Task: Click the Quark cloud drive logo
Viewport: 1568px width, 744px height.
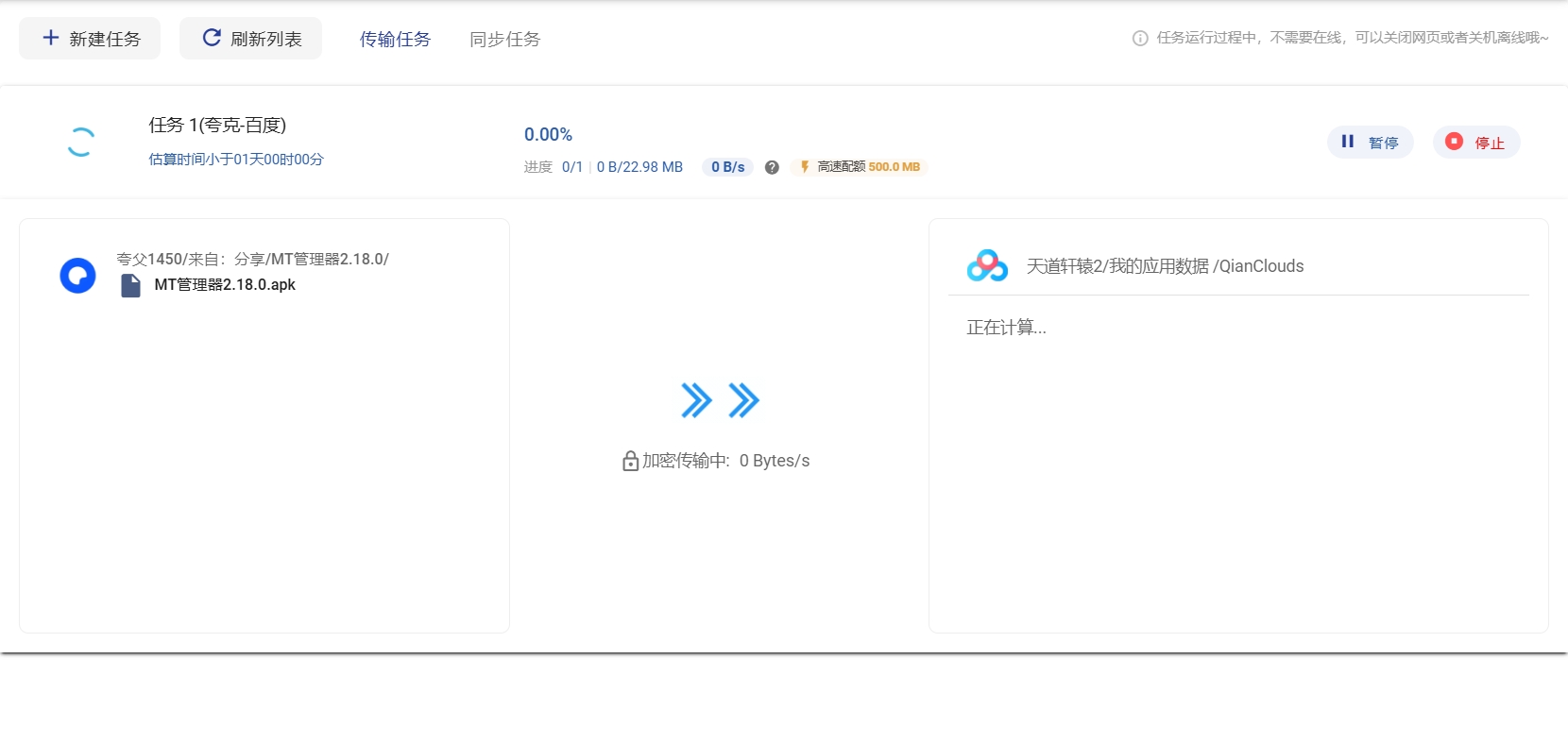Action: (x=77, y=276)
